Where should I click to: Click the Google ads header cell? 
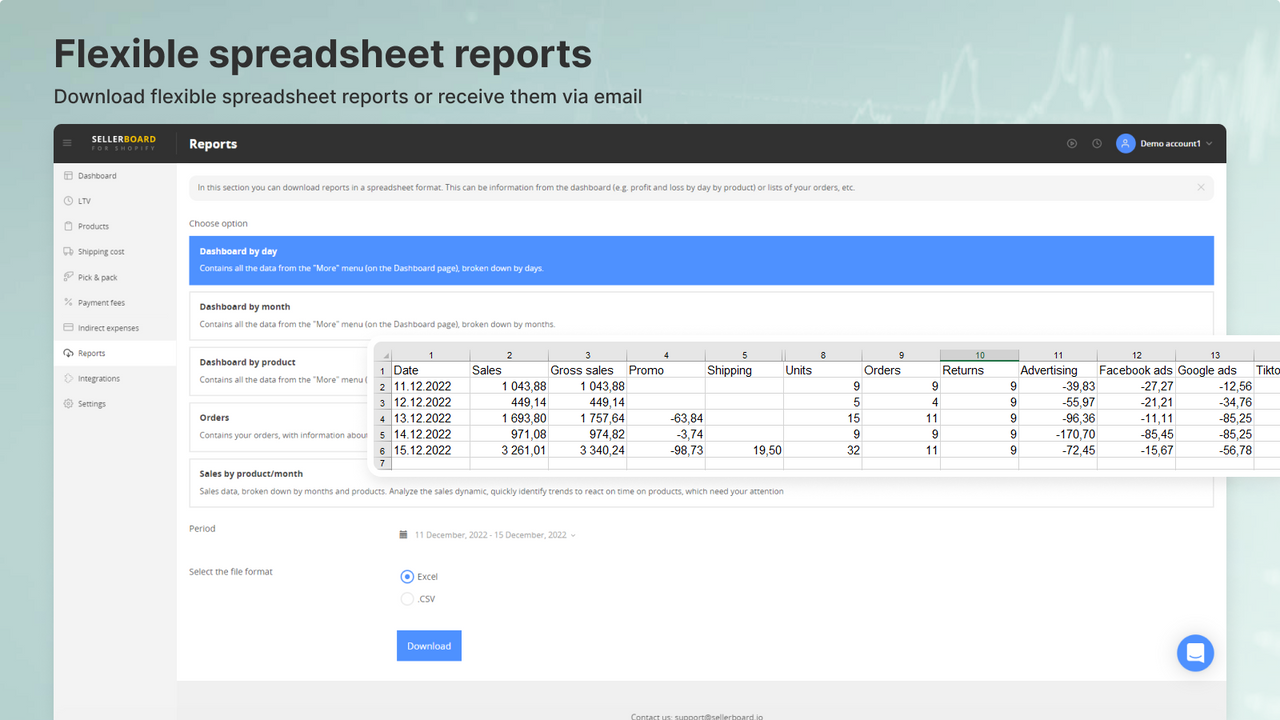(1214, 370)
